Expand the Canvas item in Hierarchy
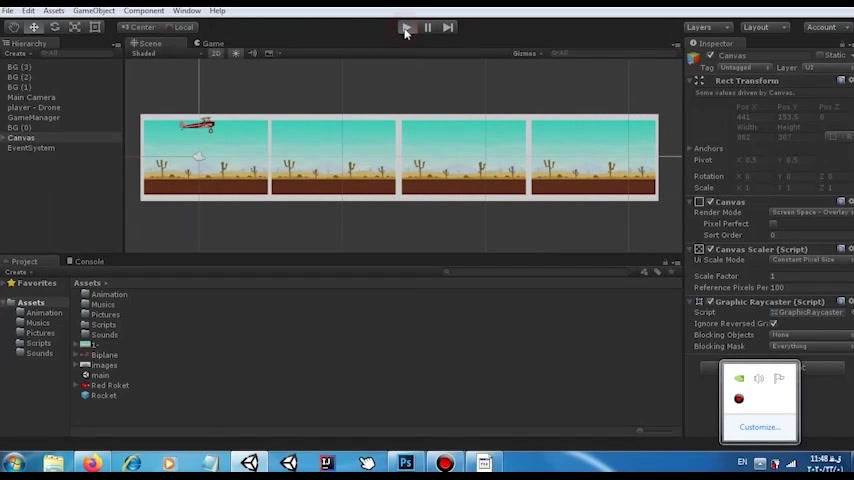This screenshot has height=480, width=854. point(4,138)
